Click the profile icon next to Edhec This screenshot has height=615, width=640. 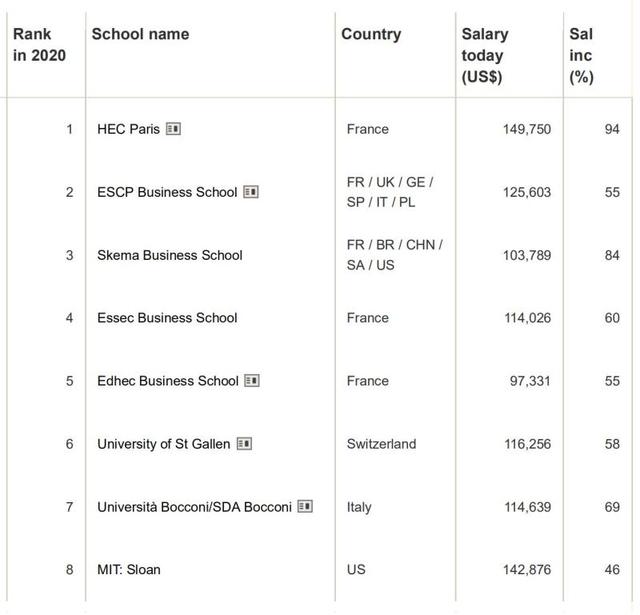click(252, 381)
